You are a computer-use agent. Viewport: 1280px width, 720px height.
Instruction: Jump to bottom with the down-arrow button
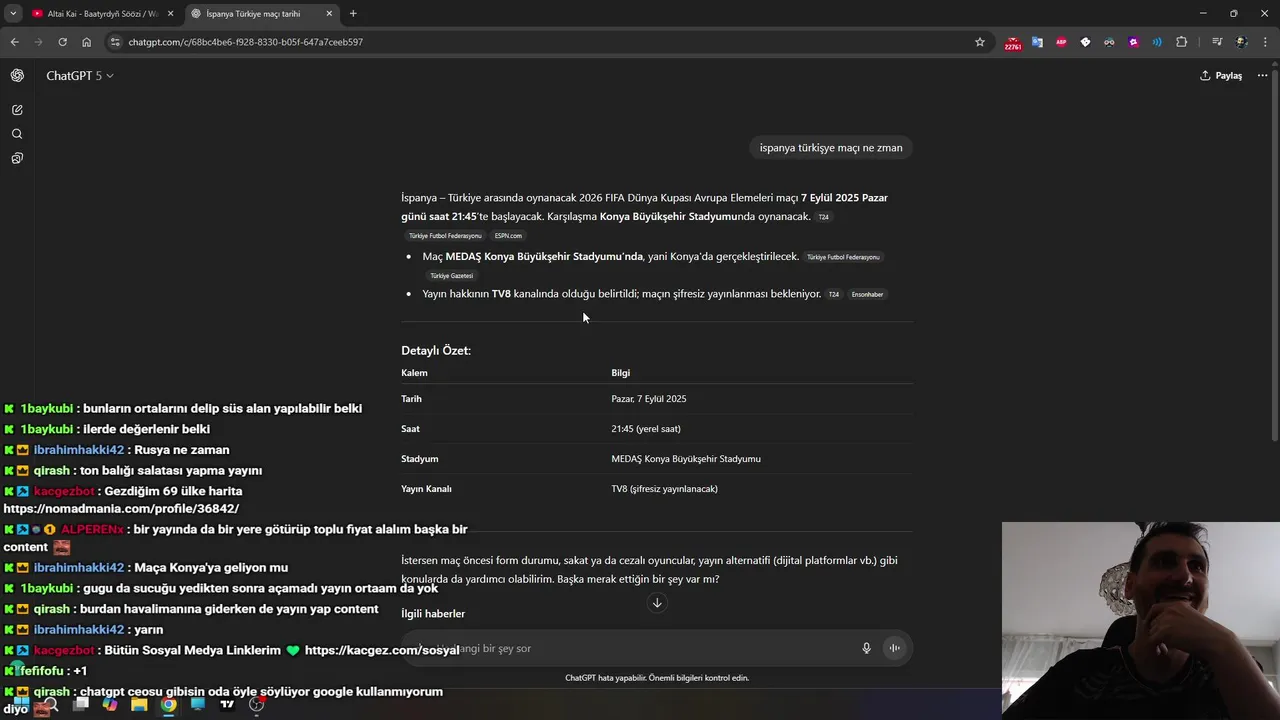(x=657, y=602)
